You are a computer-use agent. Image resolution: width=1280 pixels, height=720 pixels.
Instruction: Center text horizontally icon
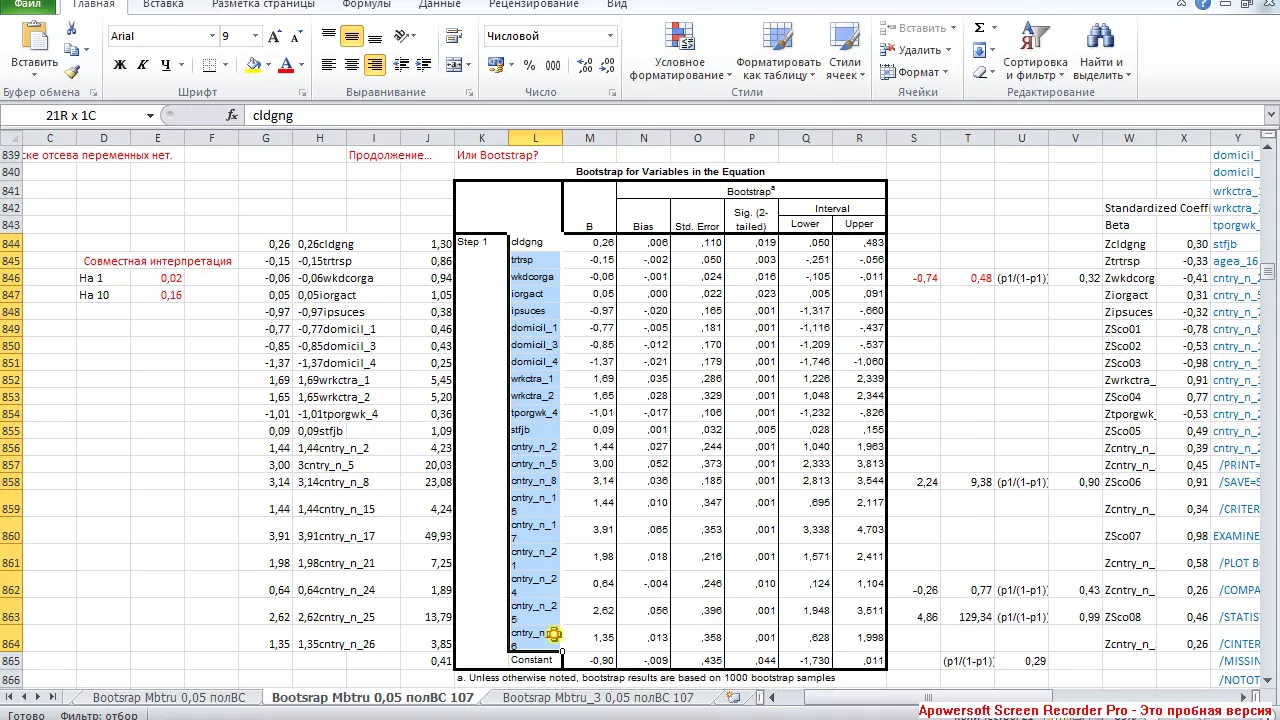352,65
